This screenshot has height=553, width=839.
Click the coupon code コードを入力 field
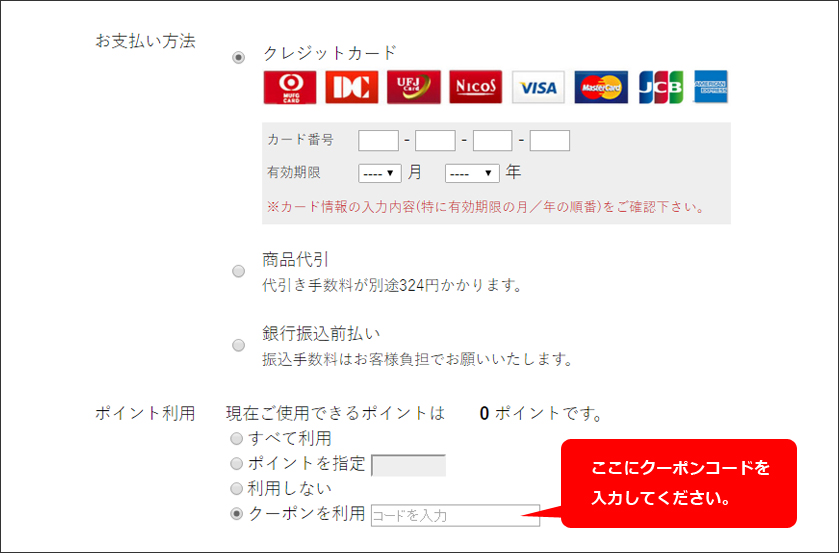tap(455, 516)
